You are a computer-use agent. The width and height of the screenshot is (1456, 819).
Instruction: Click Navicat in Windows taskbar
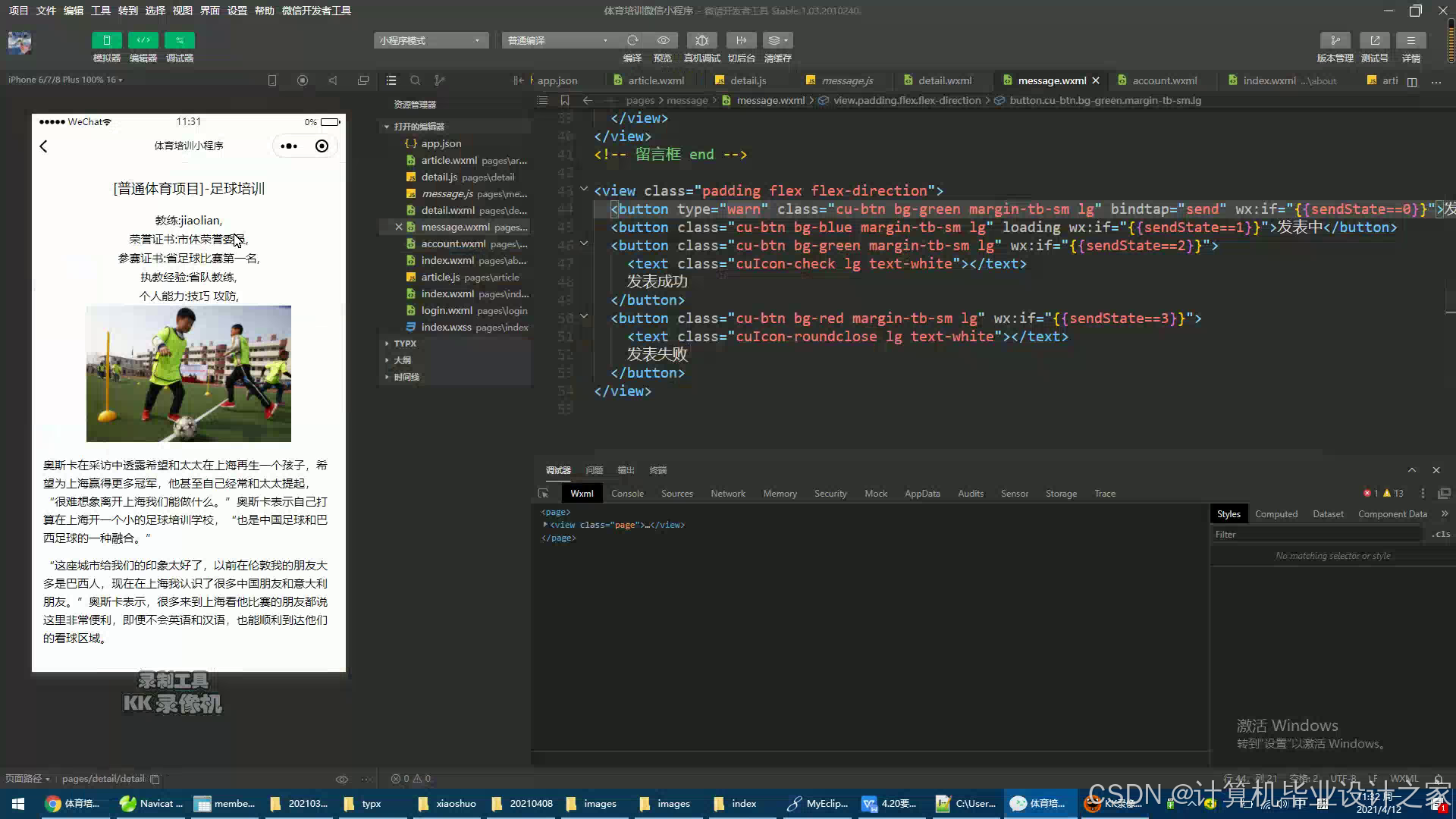pos(152,804)
